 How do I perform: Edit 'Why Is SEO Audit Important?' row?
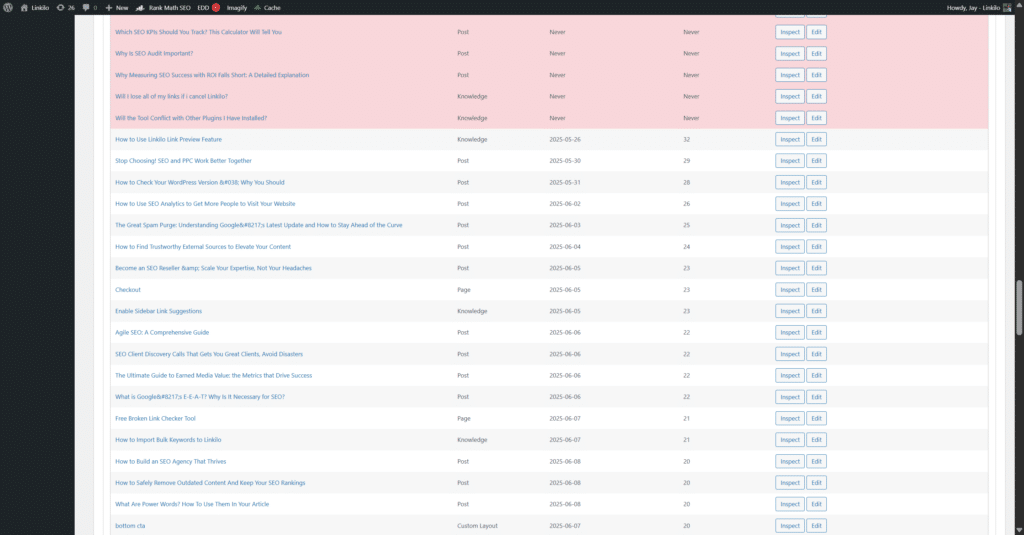[816, 54]
